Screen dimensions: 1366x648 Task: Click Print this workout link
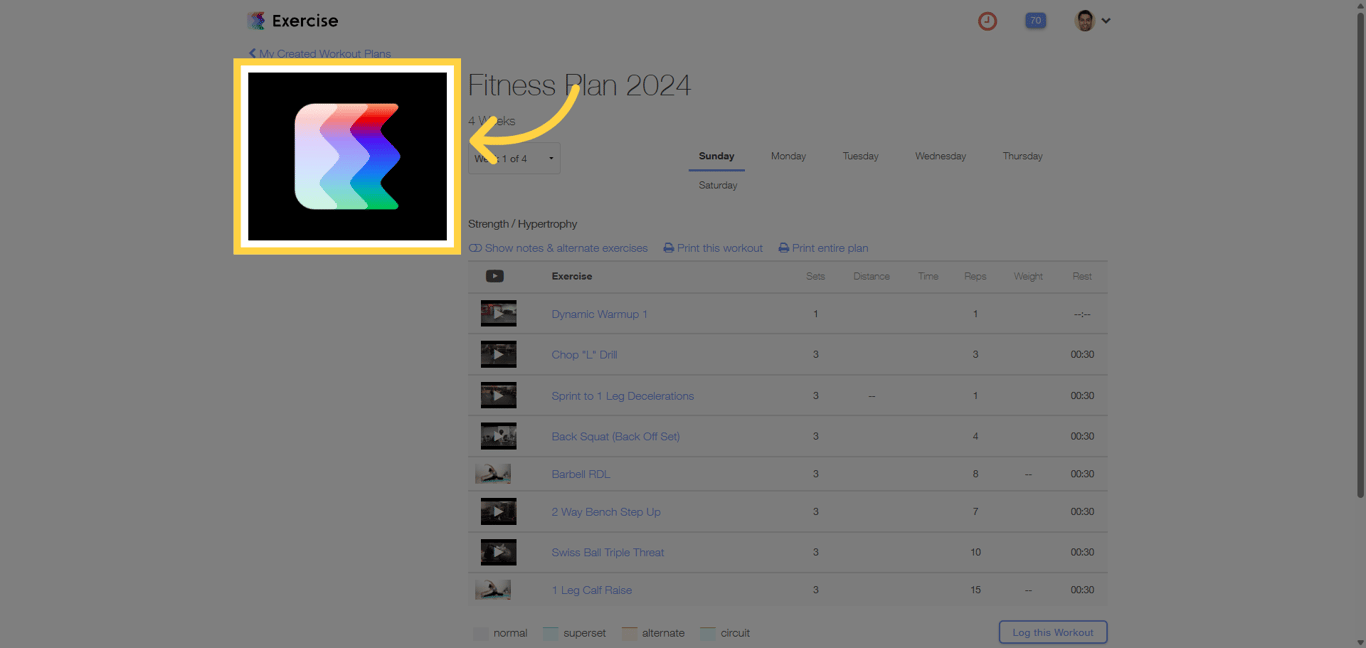pyautogui.click(x=713, y=248)
